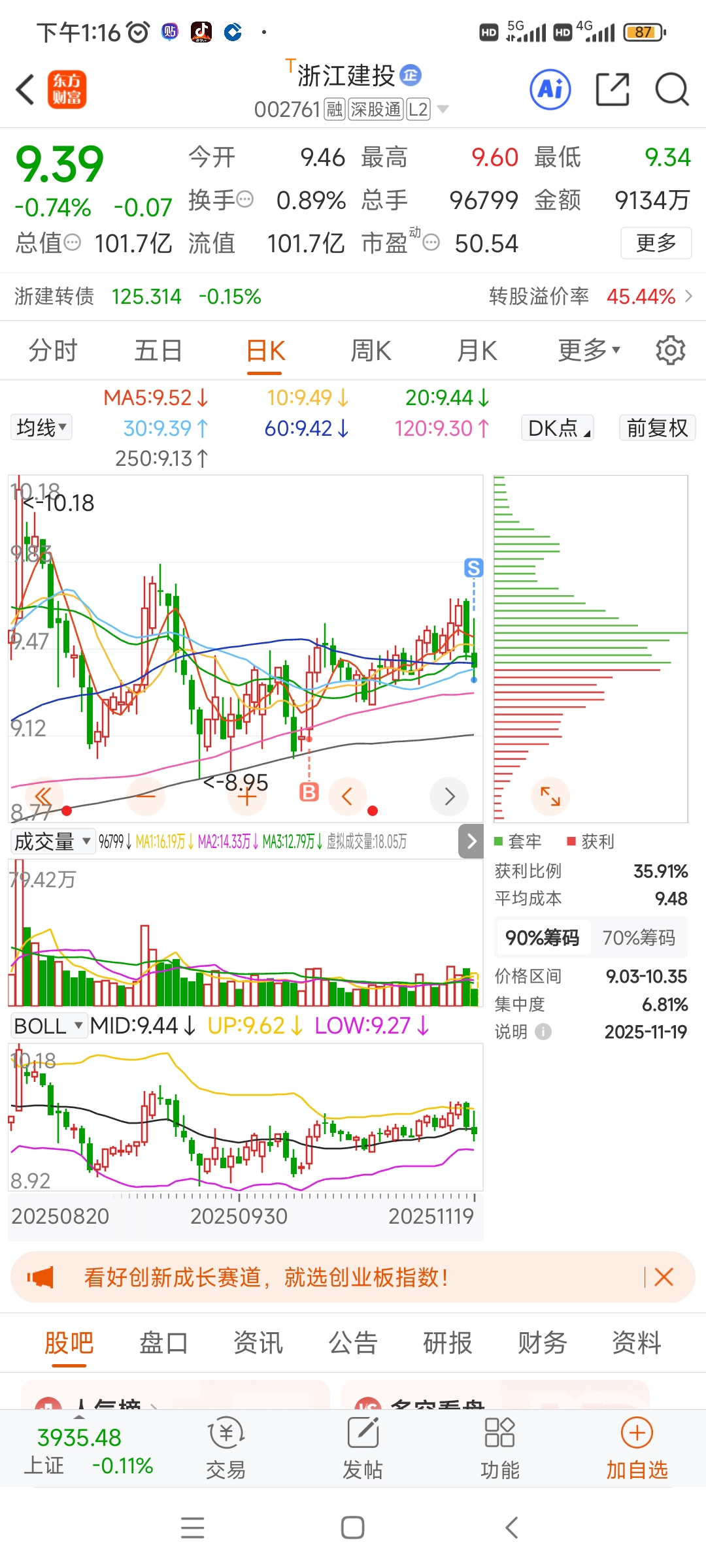The image size is (706, 1568).
Task: Open 浙建转债 bond quote
Action: 138,297
